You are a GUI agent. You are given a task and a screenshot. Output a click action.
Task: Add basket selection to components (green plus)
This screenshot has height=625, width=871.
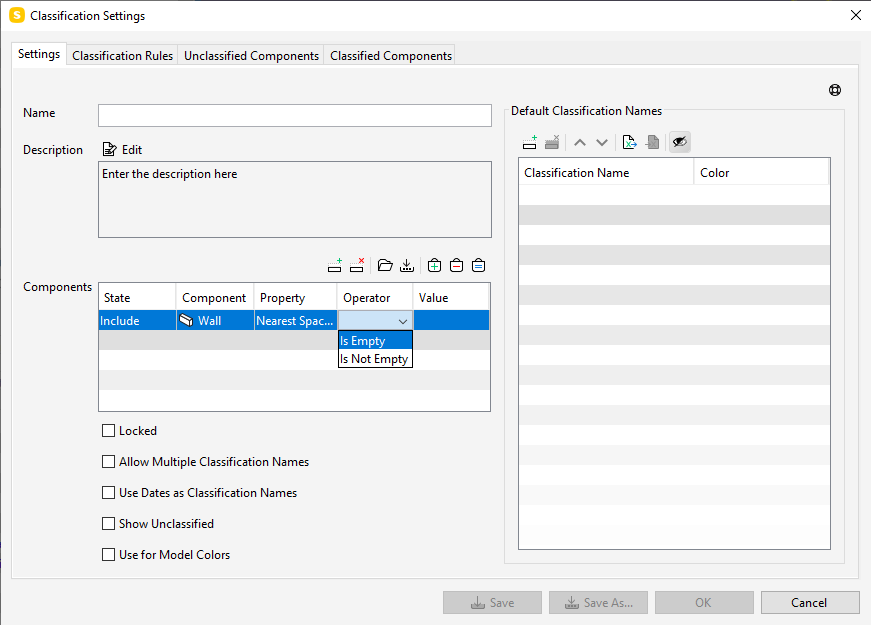(x=434, y=266)
